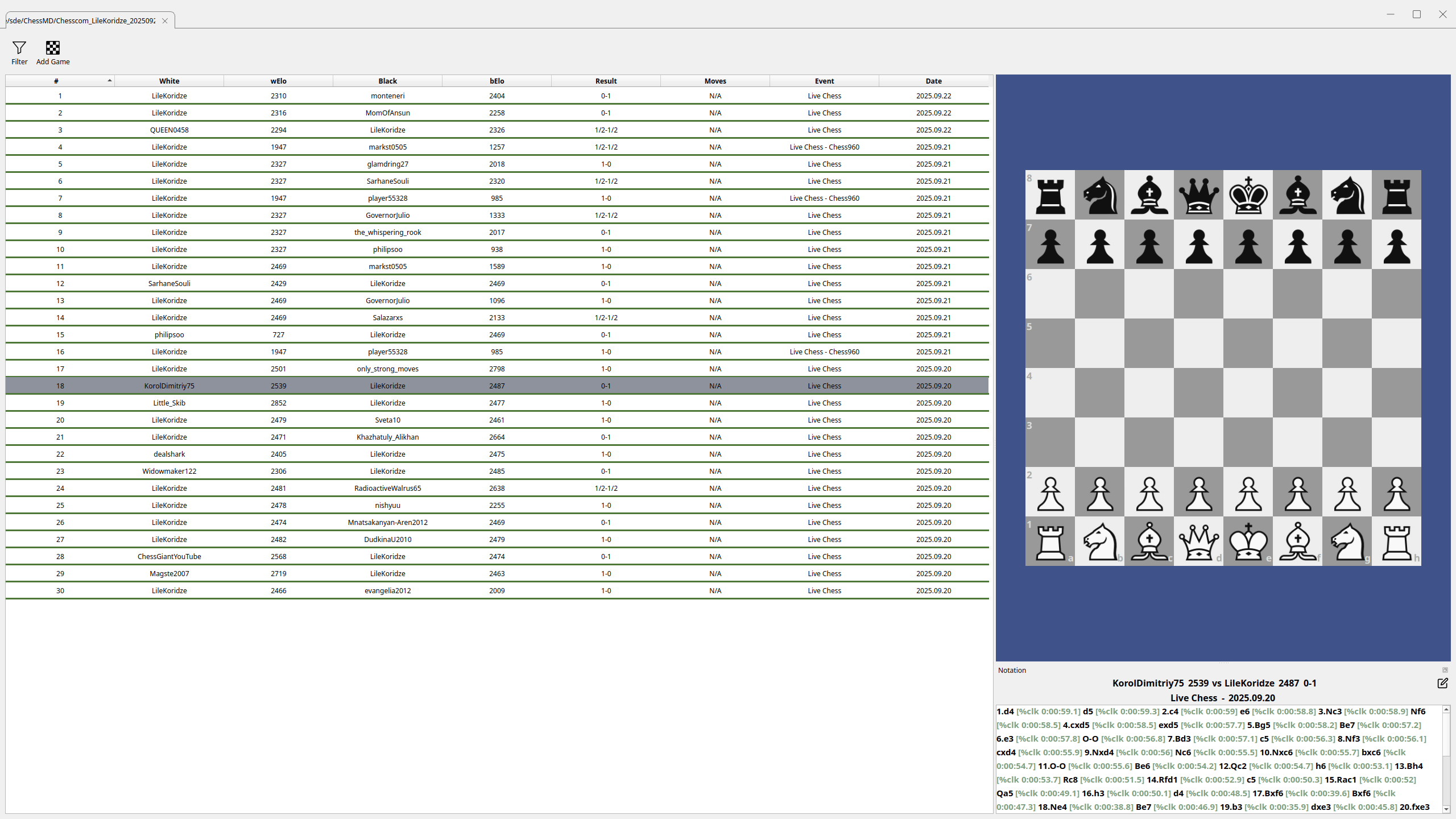Jump to move 11.O-O in notation
Screen dimensions: 1456x819
click(x=1052, y=766)
